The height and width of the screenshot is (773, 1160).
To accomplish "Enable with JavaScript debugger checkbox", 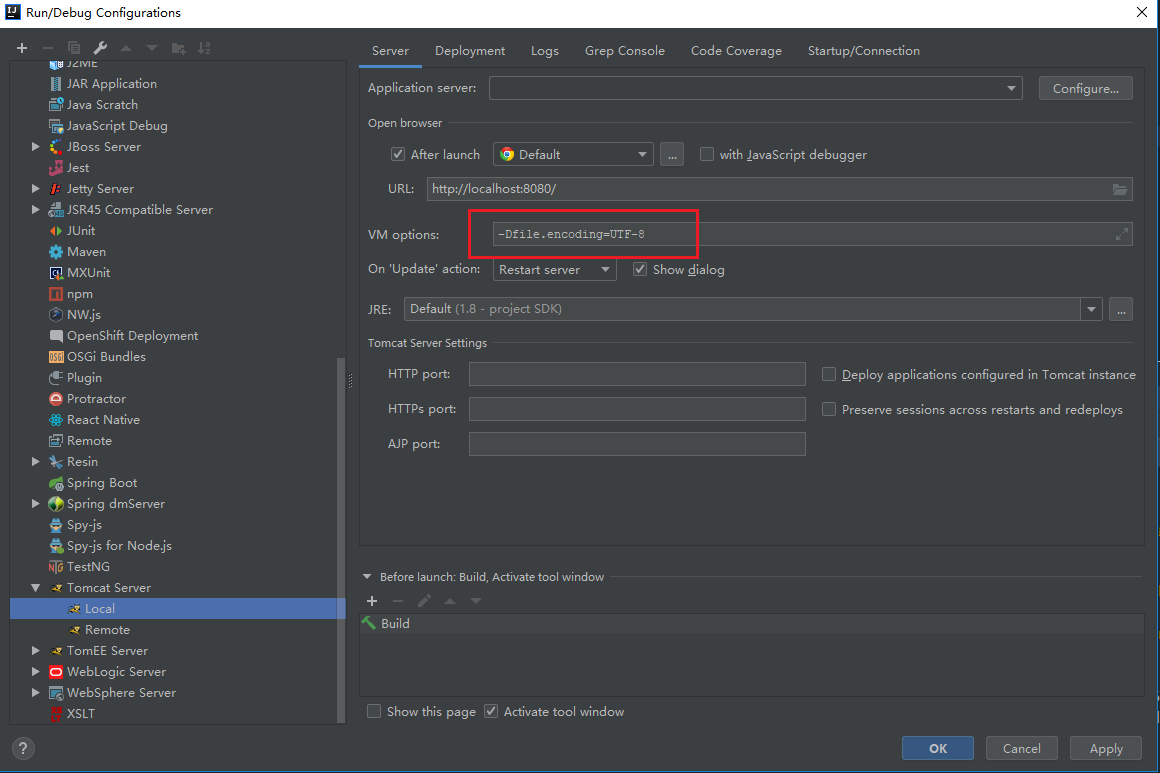I will (x=707, y=155).
